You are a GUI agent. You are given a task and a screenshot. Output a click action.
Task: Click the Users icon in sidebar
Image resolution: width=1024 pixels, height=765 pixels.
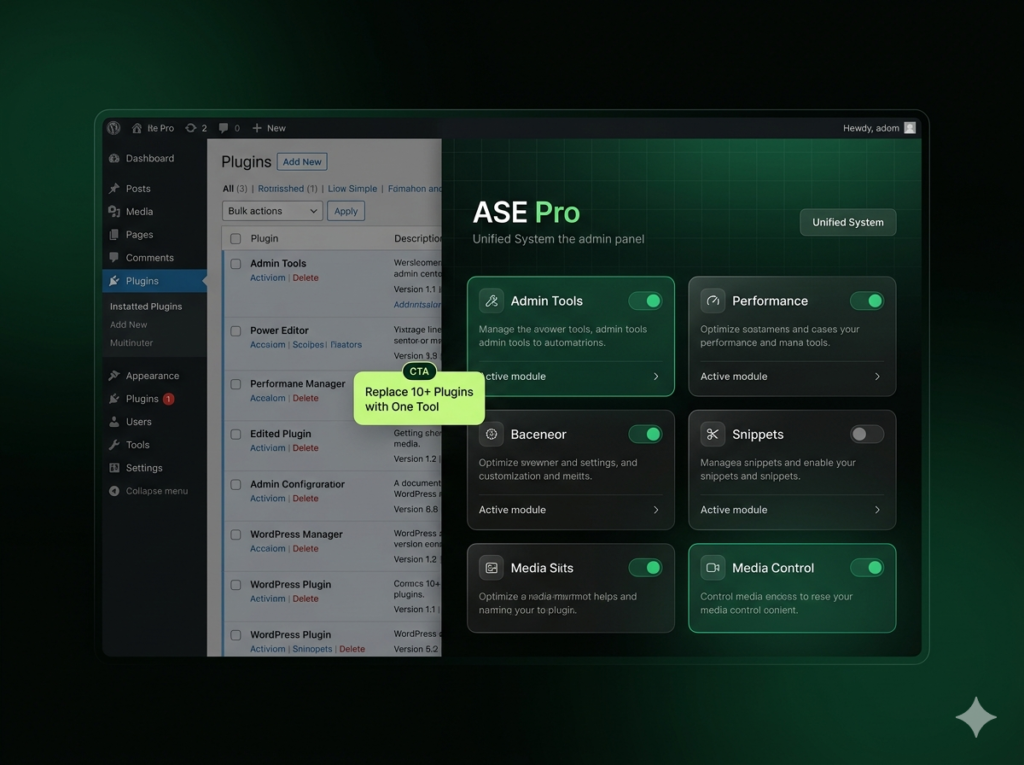coord(114,421)
